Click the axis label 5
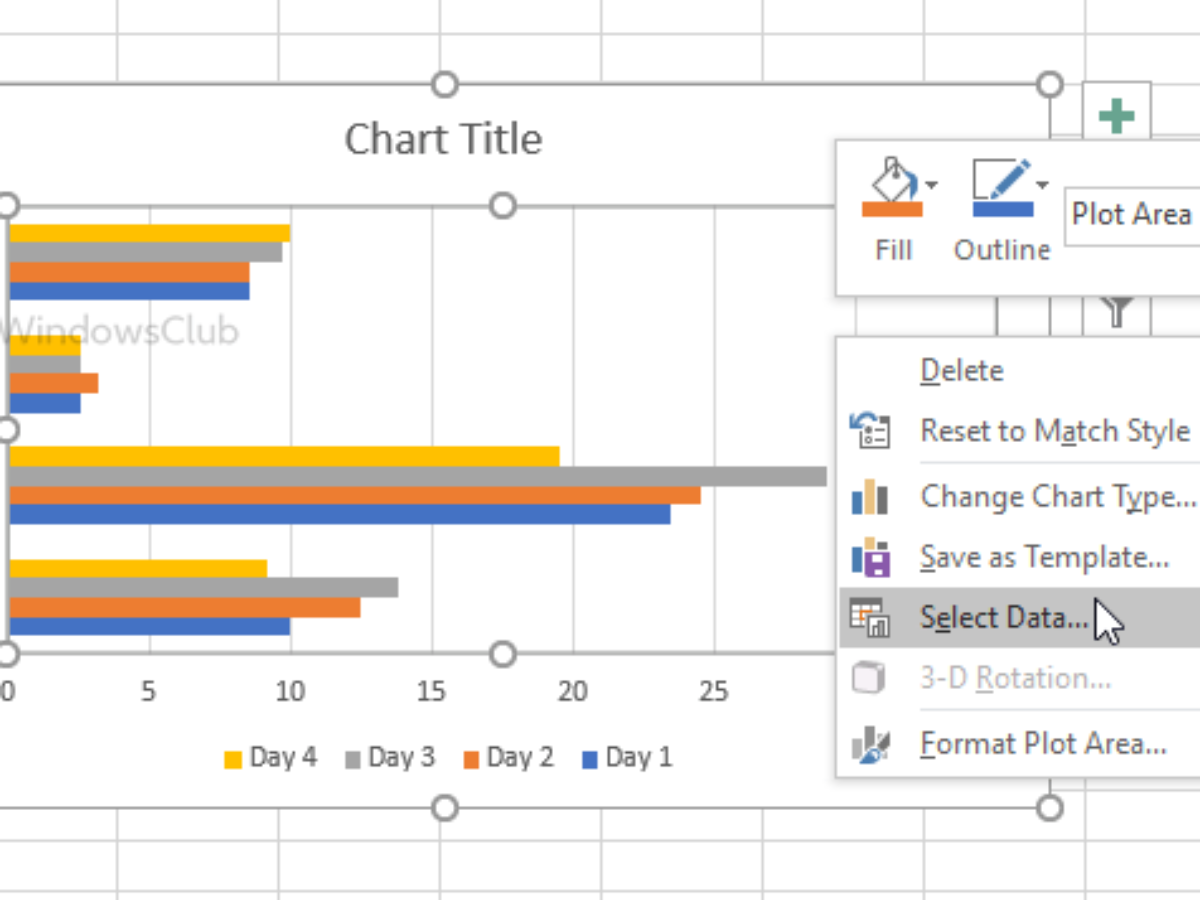Viewport: 1200px width, 900px height. (x=149, y=692)
